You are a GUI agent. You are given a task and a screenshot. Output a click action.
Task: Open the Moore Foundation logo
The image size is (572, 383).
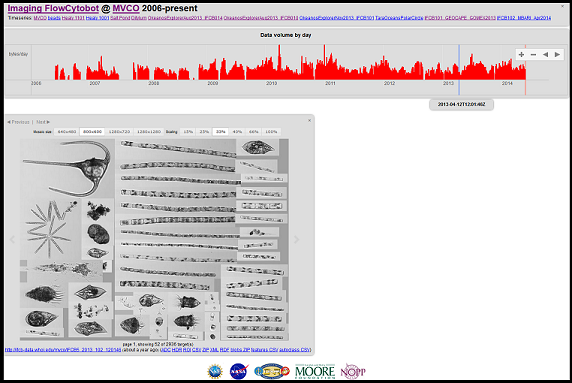(x=315, y=371)
